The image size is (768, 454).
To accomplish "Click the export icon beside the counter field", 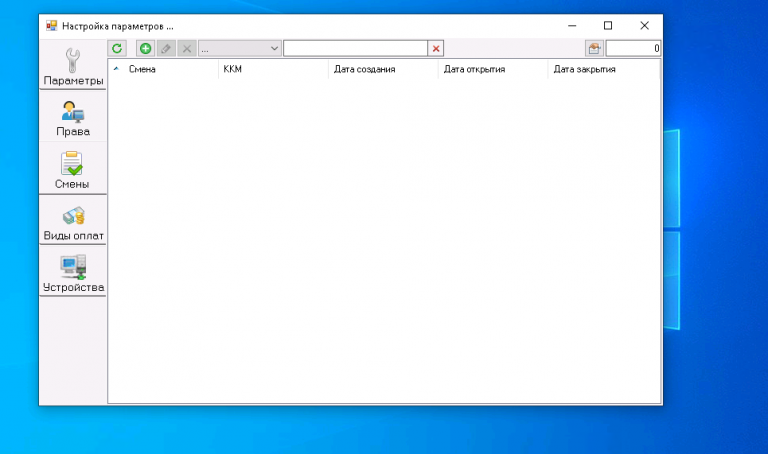I will click(594, 48).
